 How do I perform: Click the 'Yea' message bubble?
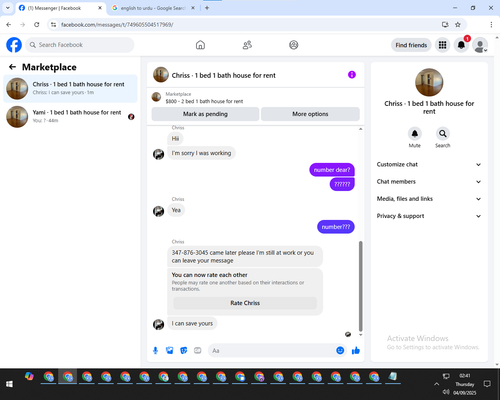point(176,210)
